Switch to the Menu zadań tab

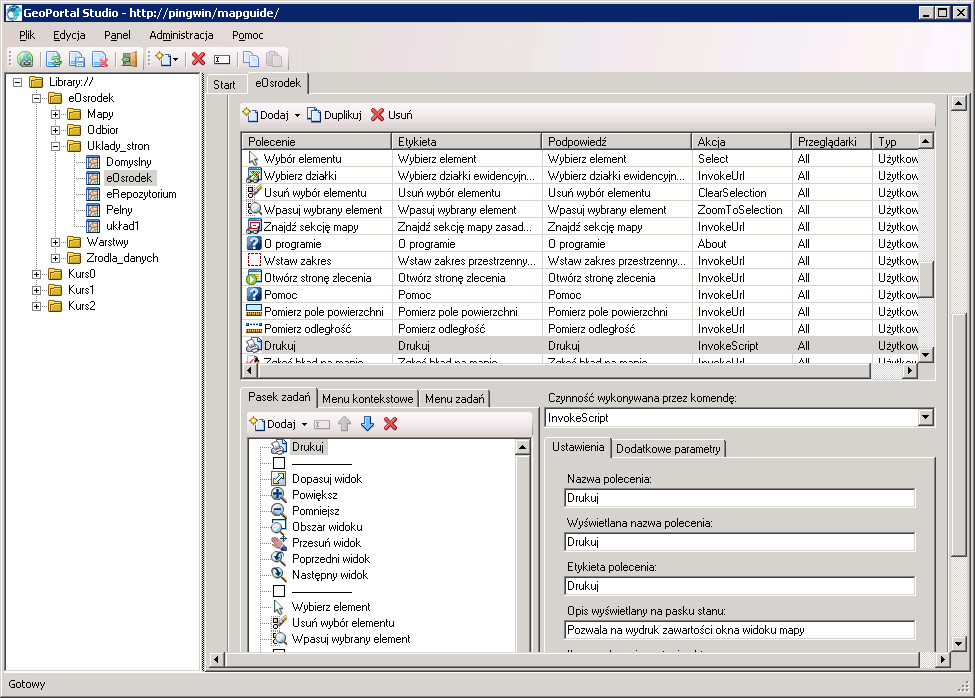[x=455, y=399]
